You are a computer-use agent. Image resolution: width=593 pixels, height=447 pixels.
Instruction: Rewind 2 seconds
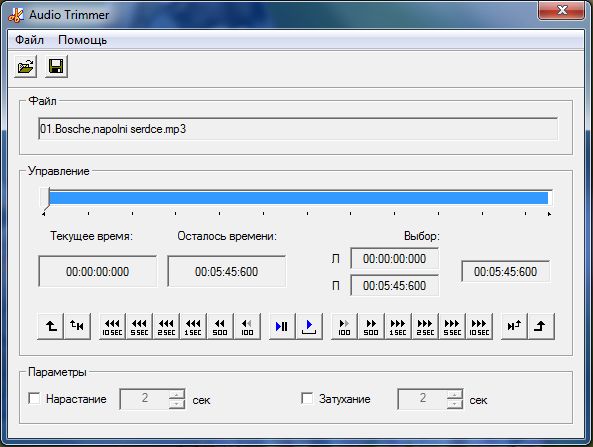click(x=166, y=326)
